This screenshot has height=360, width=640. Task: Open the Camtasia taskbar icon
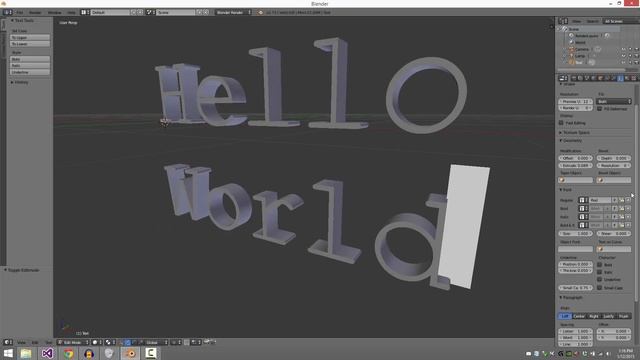click(151, 353)
